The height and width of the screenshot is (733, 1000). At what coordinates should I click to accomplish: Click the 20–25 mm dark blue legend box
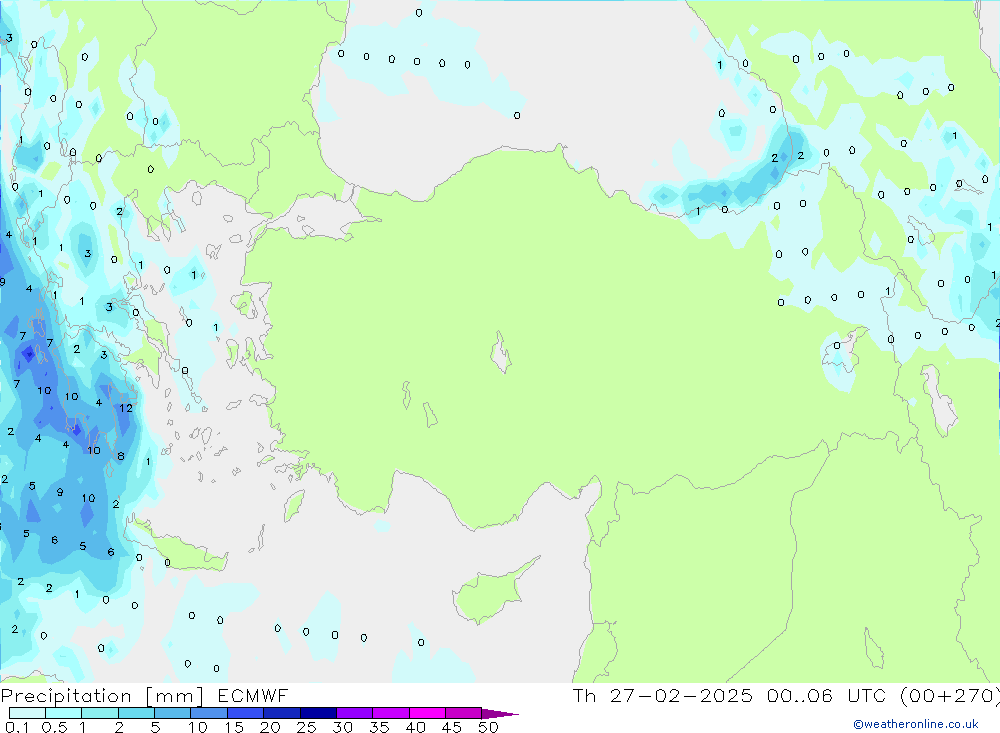[281, 713]
